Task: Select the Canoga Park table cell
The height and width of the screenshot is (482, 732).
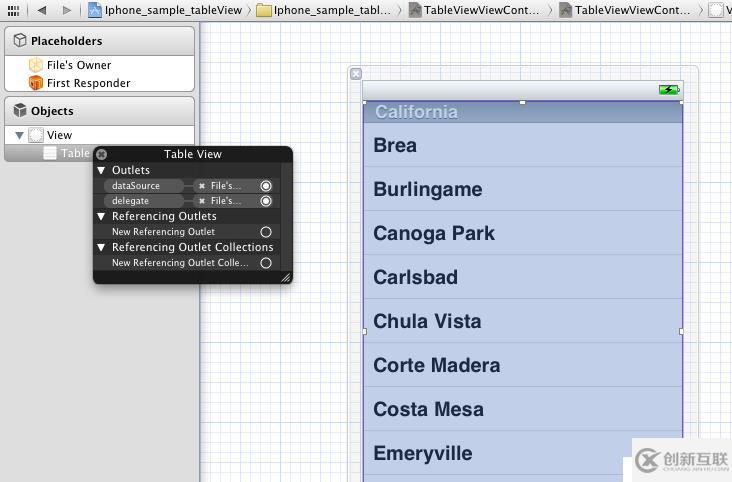Action: point(523,233)
